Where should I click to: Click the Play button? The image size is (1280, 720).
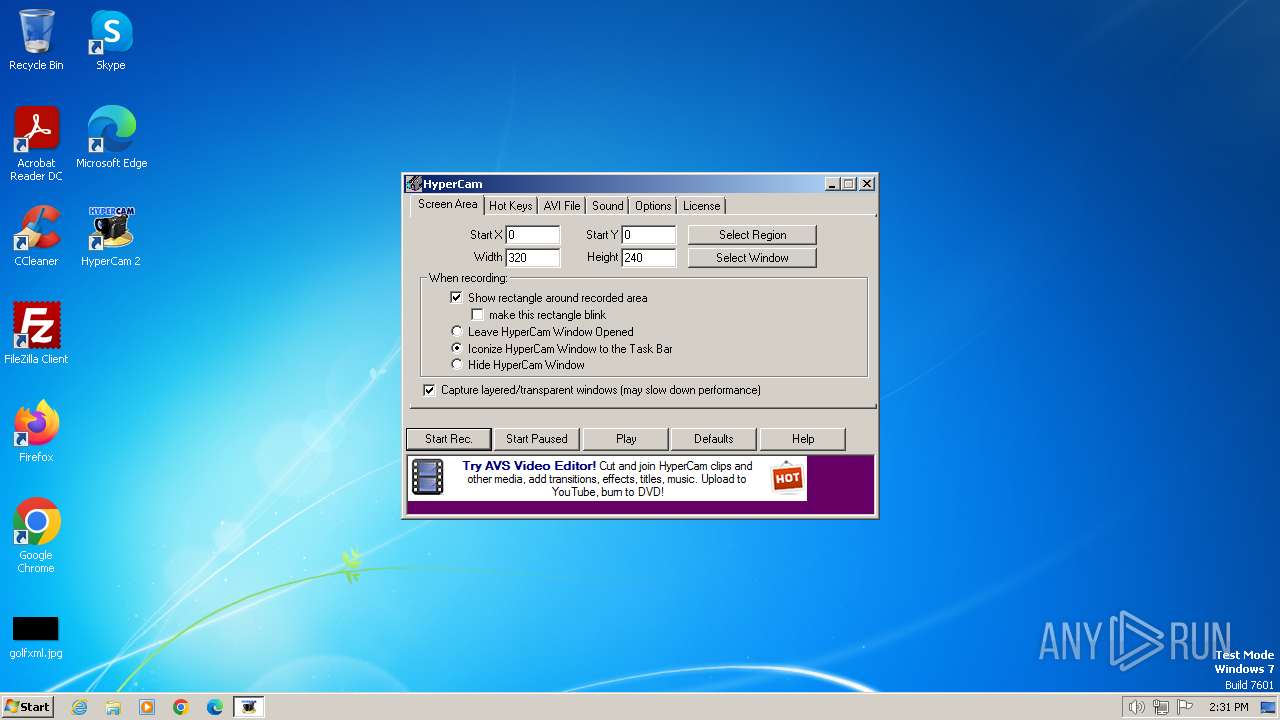pos(626,439)
